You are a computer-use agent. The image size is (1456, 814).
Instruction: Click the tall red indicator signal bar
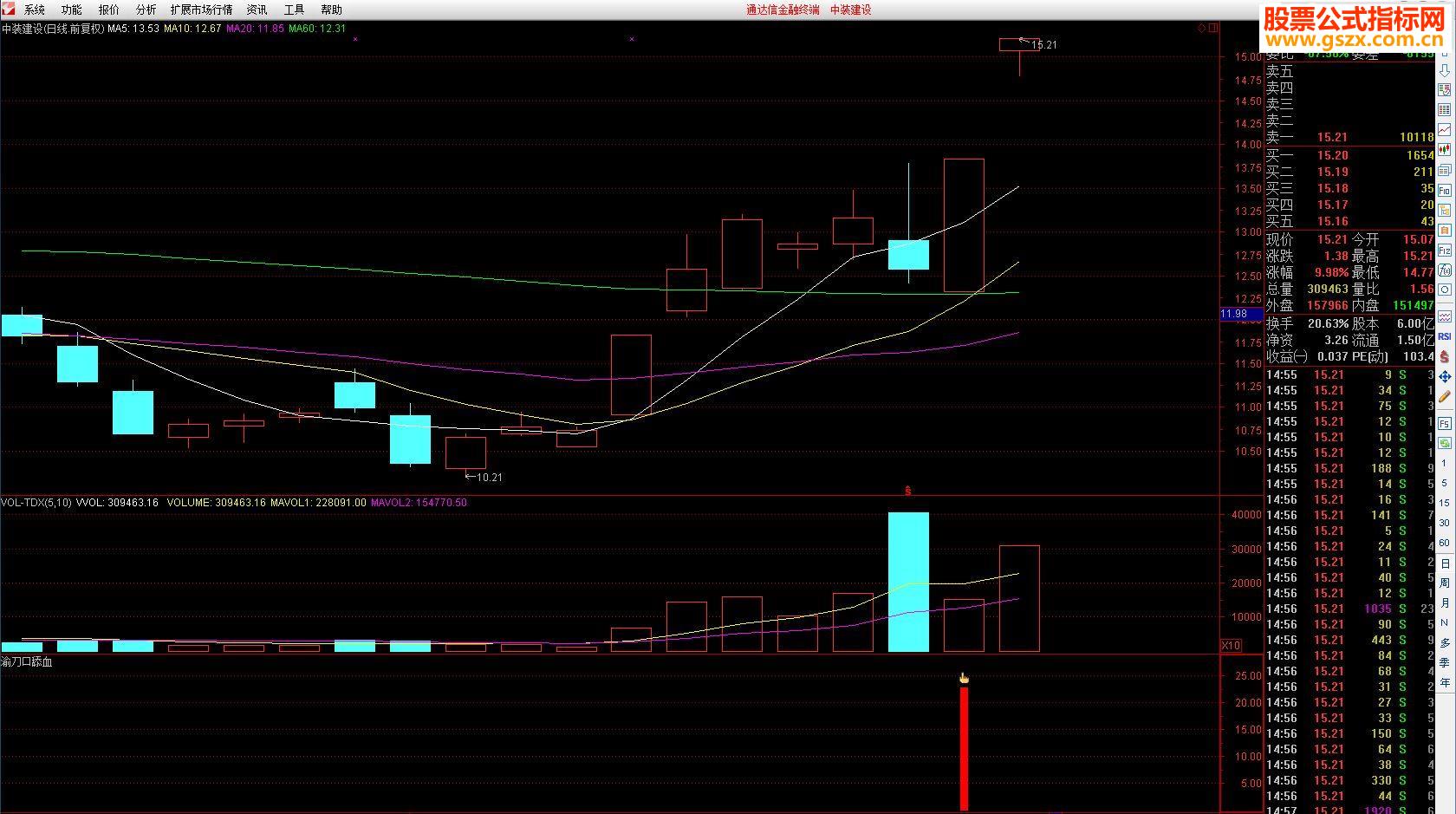click(x=964, y=749)
